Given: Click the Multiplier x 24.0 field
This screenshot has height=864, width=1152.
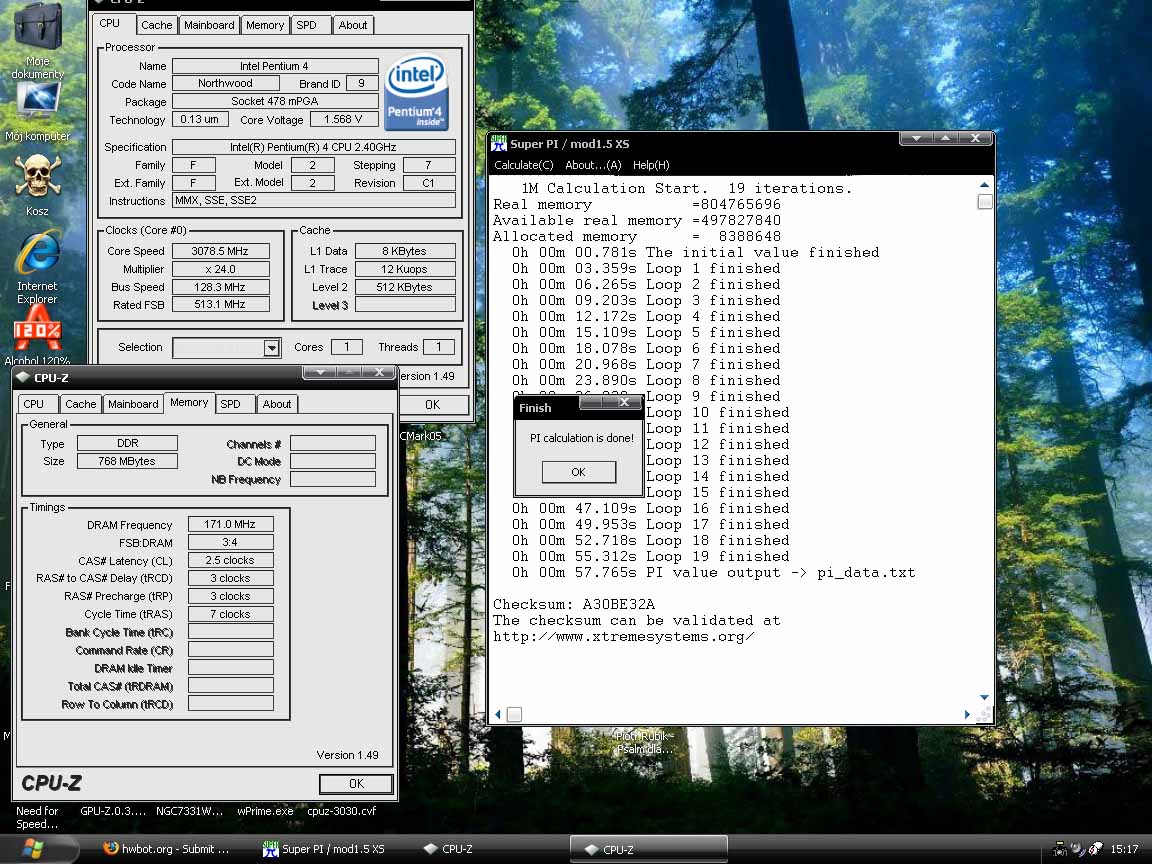Looking at the screenshot, I should click(220, 269).
